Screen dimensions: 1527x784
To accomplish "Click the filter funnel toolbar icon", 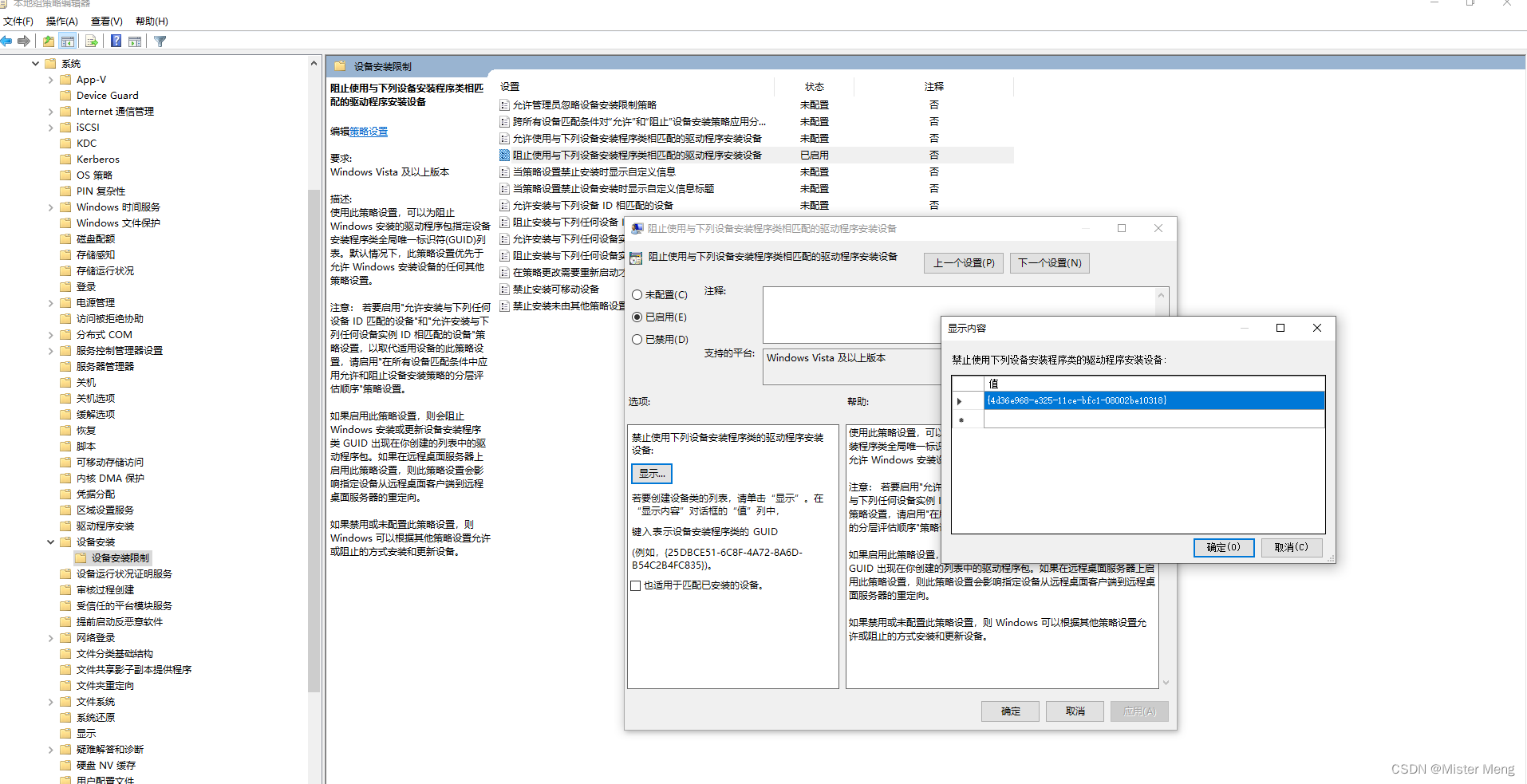I will coord(160,41).
